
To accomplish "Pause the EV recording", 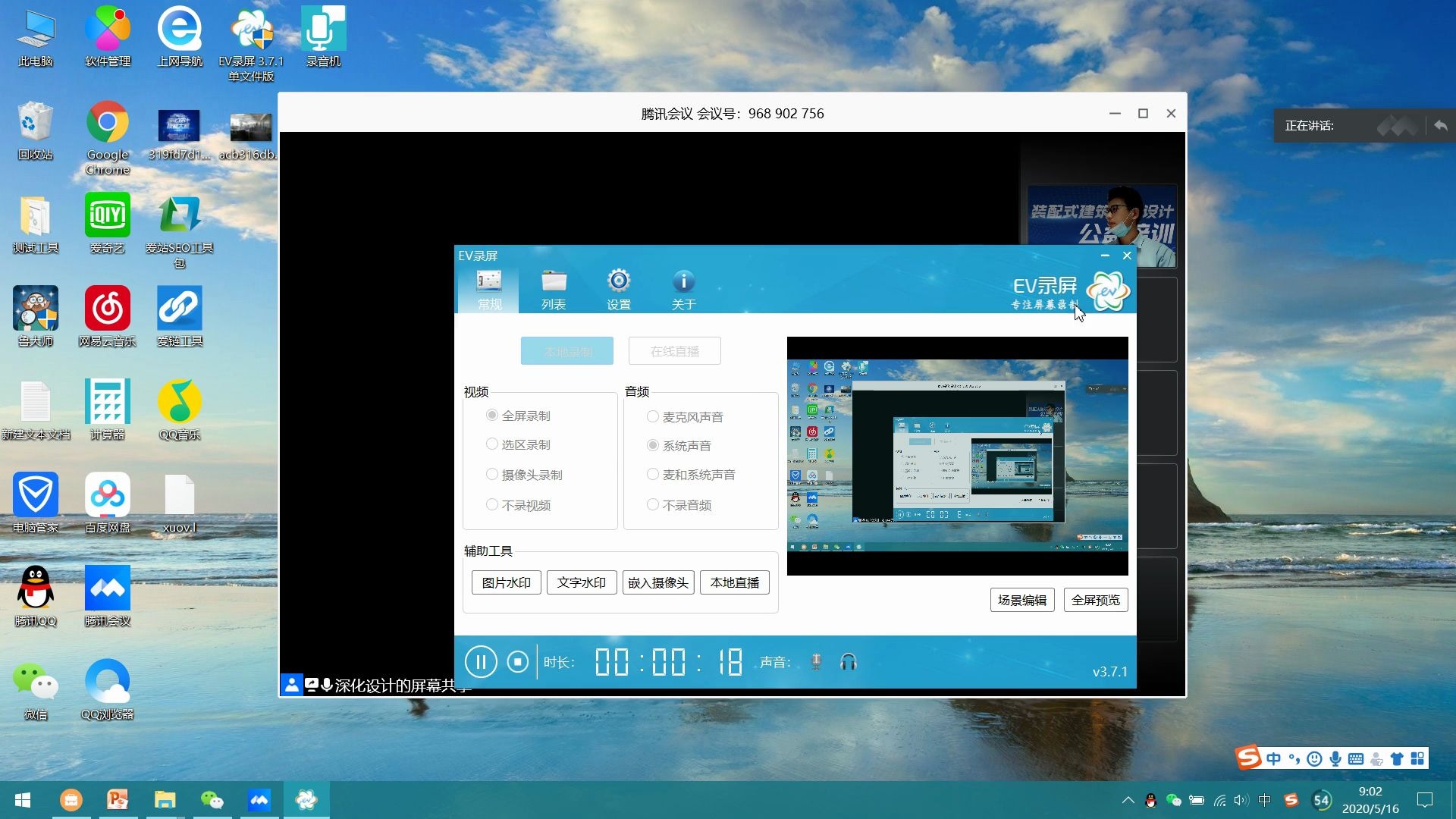I will click(x=481, y=662).
